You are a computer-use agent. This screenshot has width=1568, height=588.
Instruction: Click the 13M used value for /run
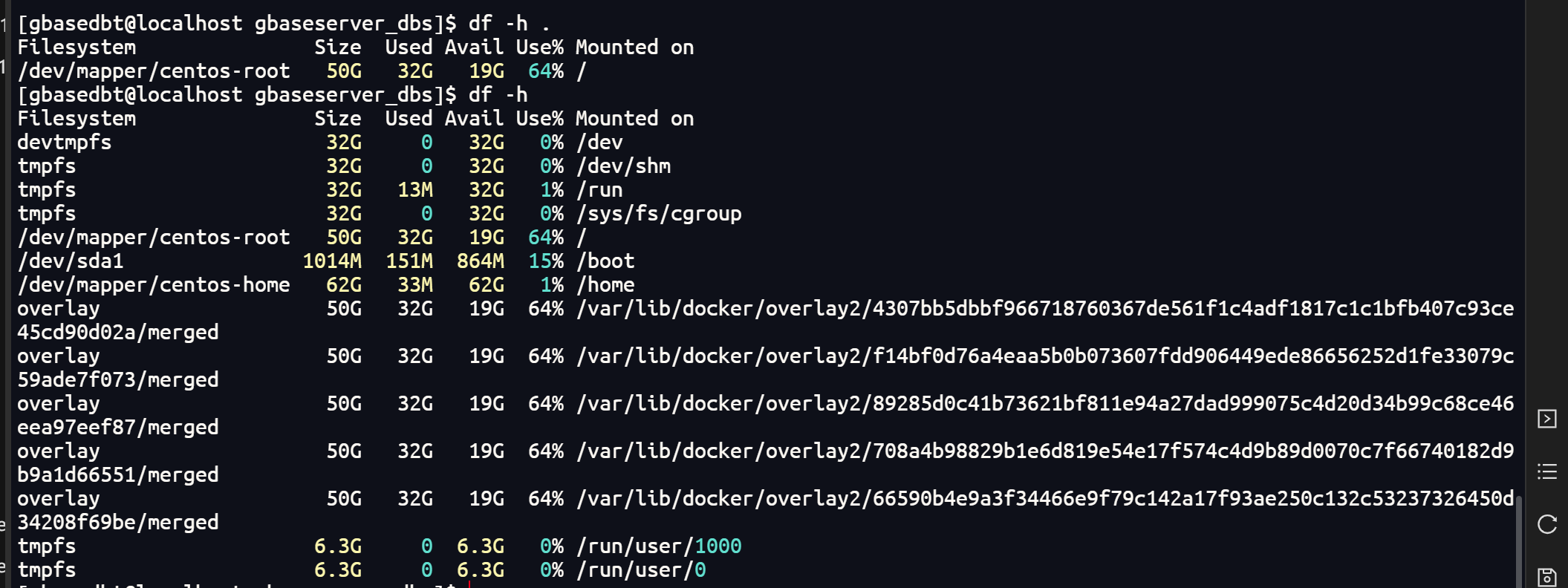click(x=415, y=190)
